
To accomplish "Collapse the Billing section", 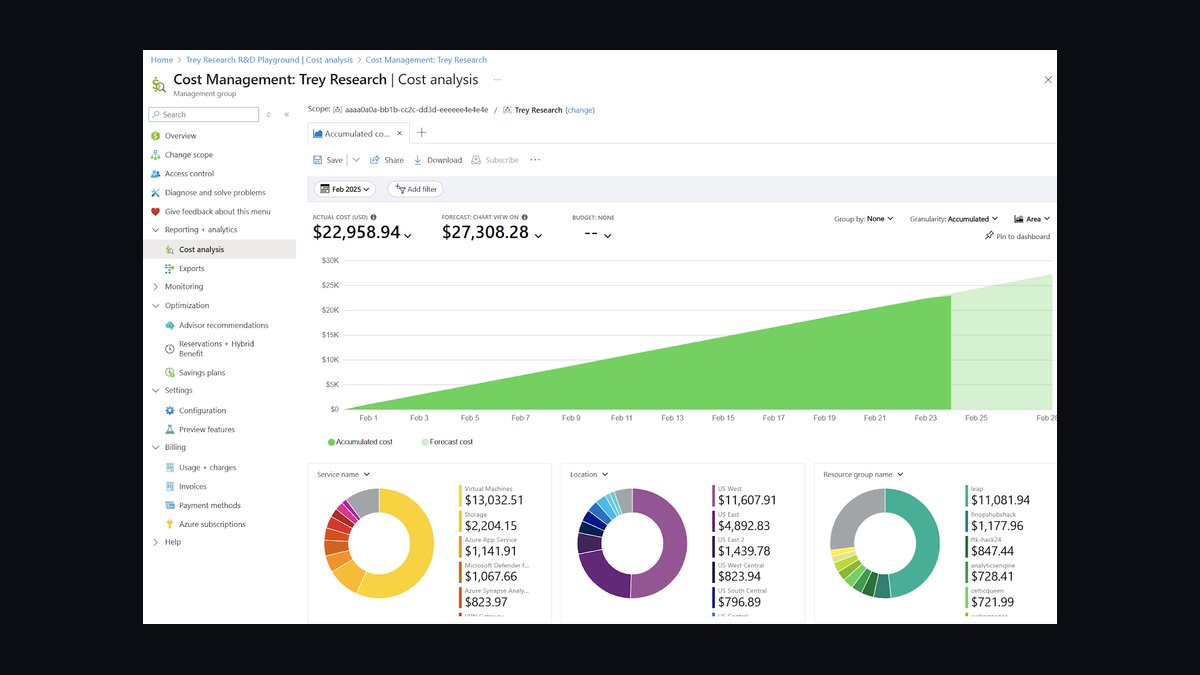I will tap(155, 448).
